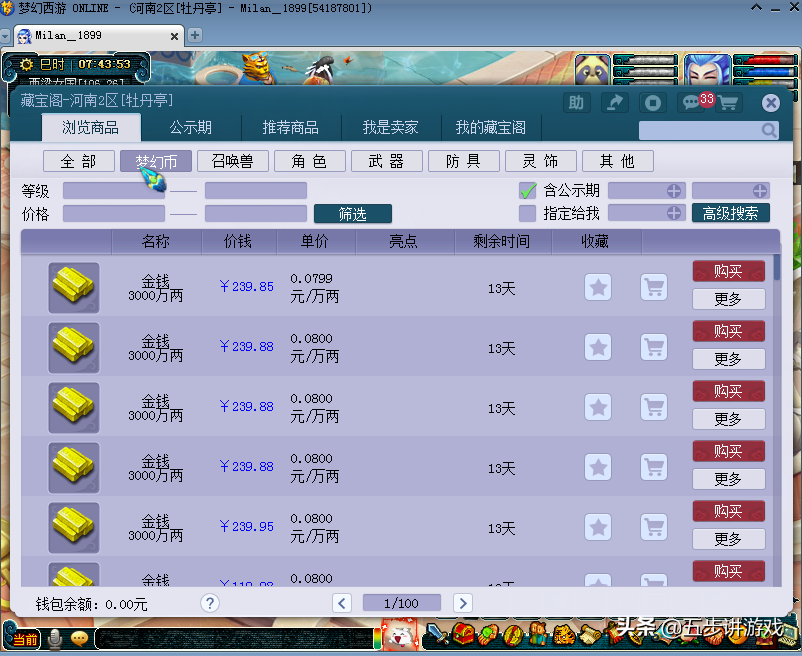Click the share arrow icon in header
This screenshot has height=656, width=802.
[614, 103]
